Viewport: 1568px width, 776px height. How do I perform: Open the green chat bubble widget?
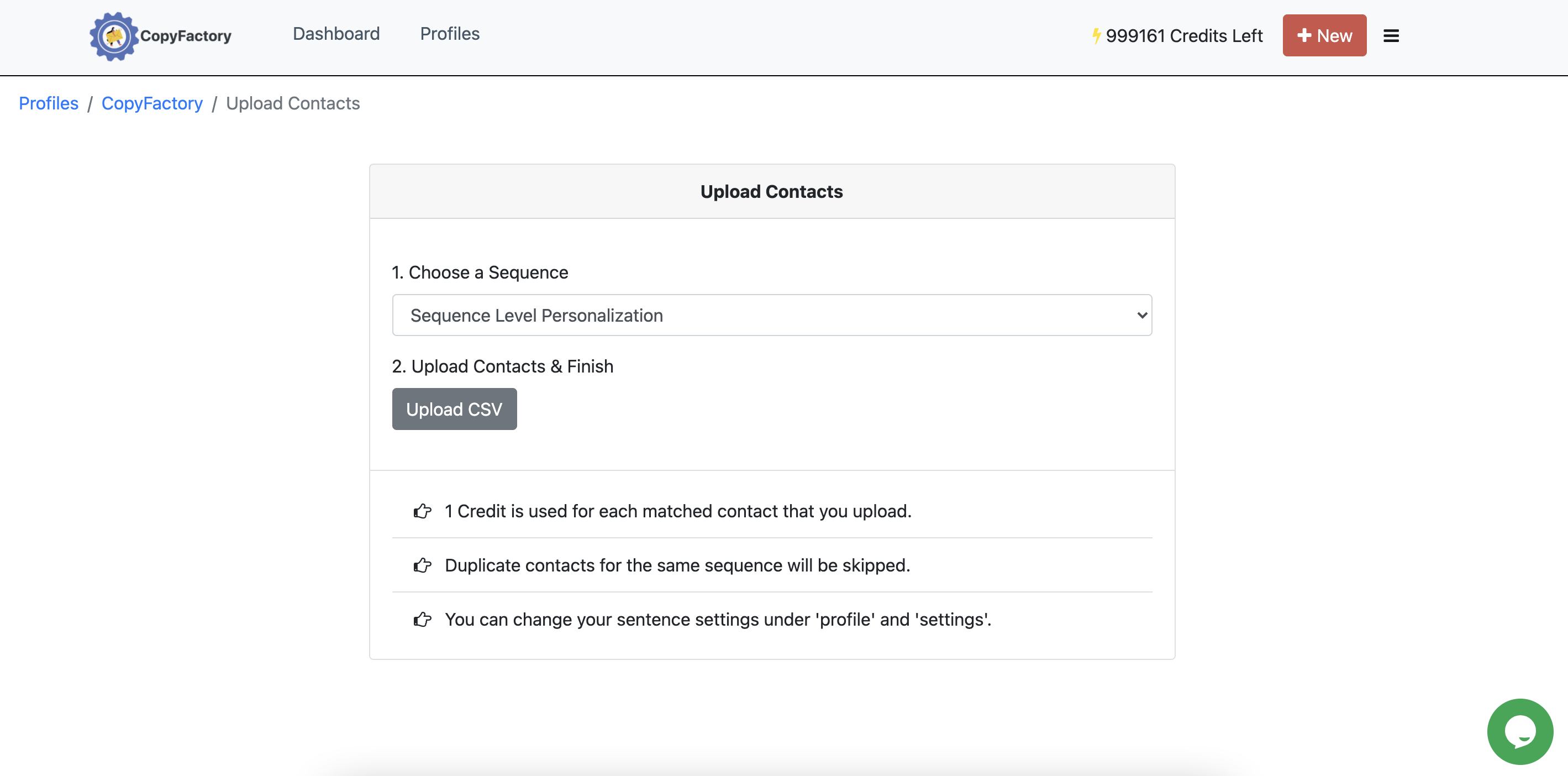click(1520, 732)
